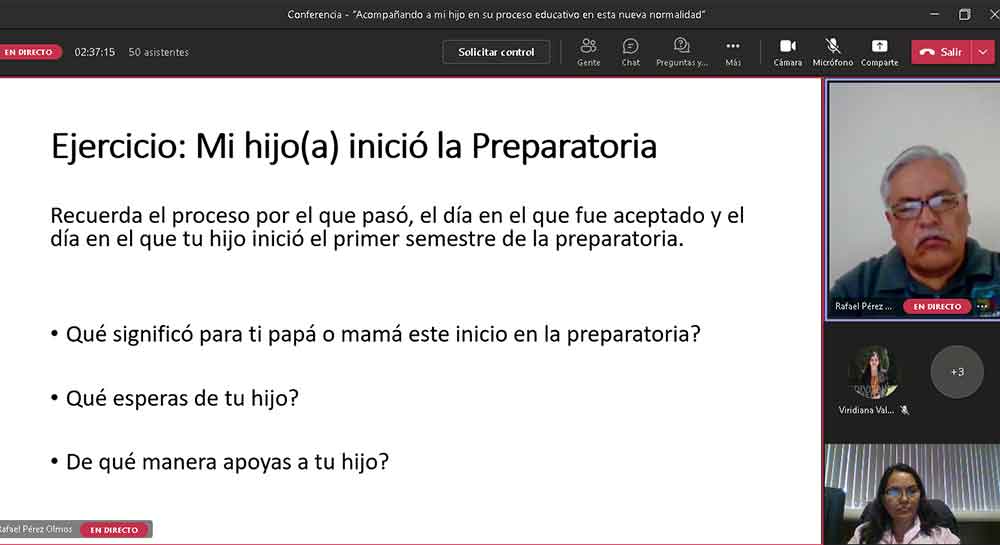This screenshot has height=545, width=1000.
Task: Open more options on Rafael Pérez video tile
Action: 982,306
